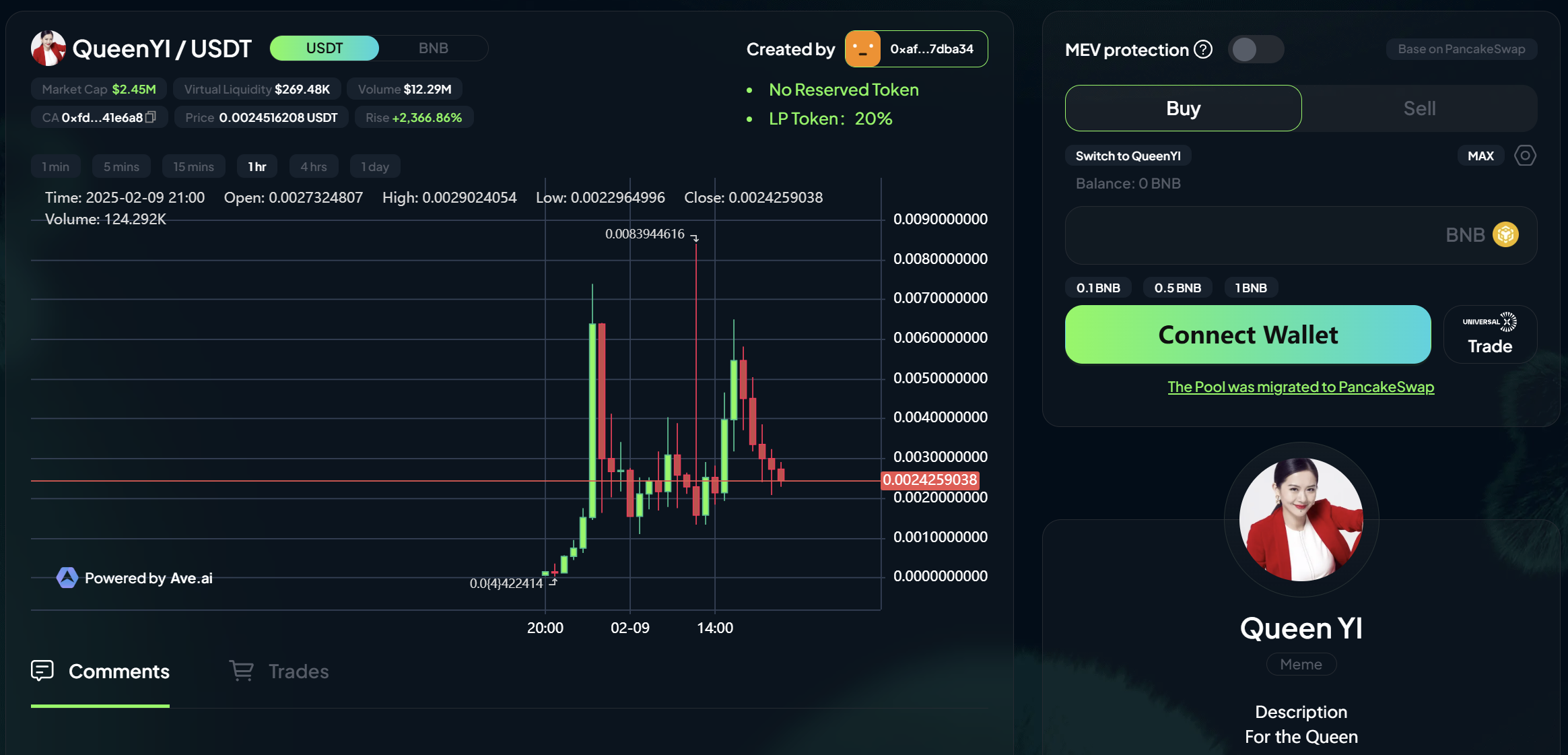
Task: Pick the 0.5 BNB preset amount
Action: pyautogui.click(x=1177, y=288)
